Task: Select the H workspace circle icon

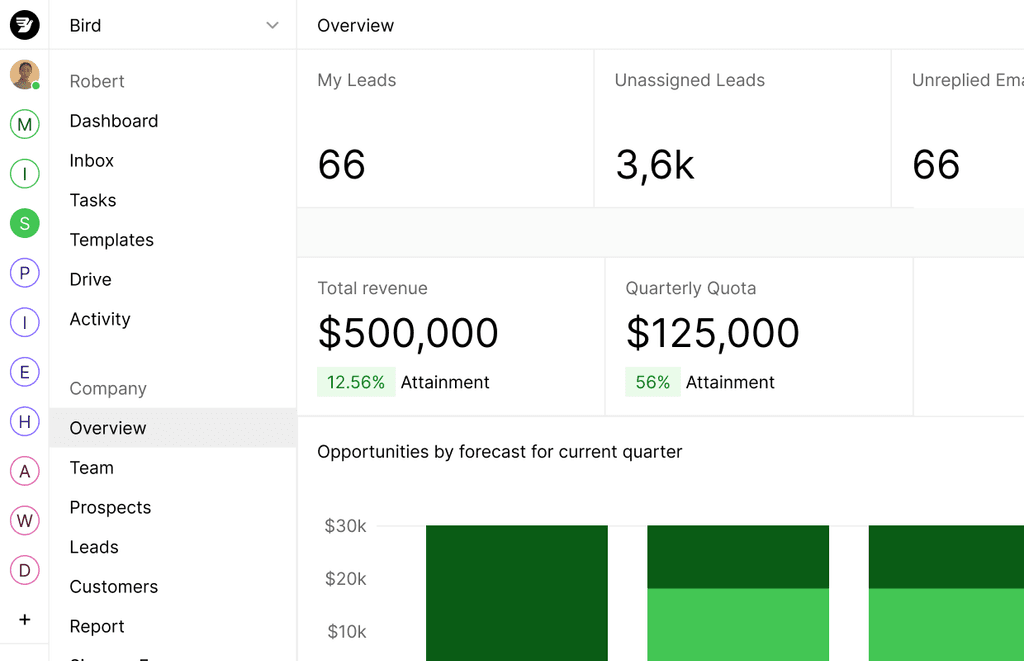Action: [24, 421]
